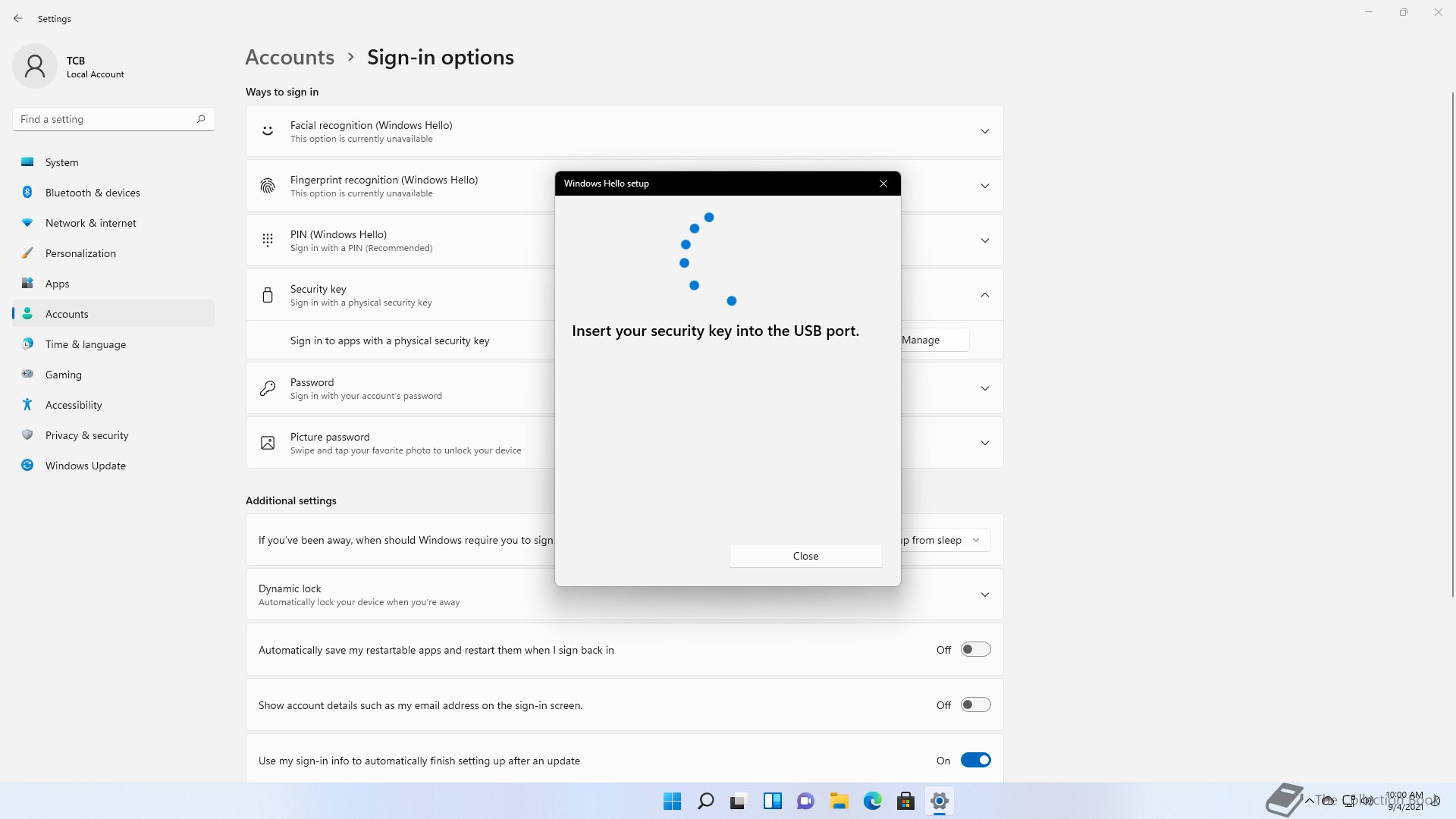Click the PIN keypad icon
The image size is (1456, 819).
click(268, 240)
